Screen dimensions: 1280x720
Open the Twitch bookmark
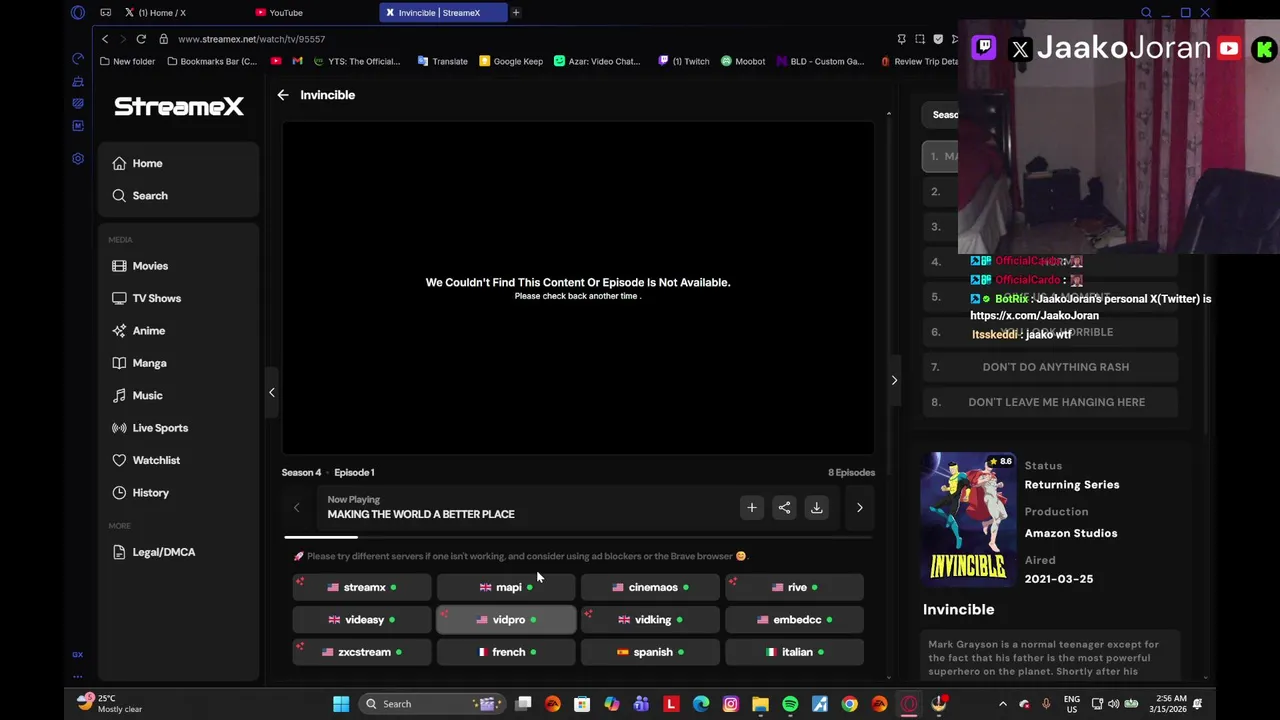tap(684, 61)
